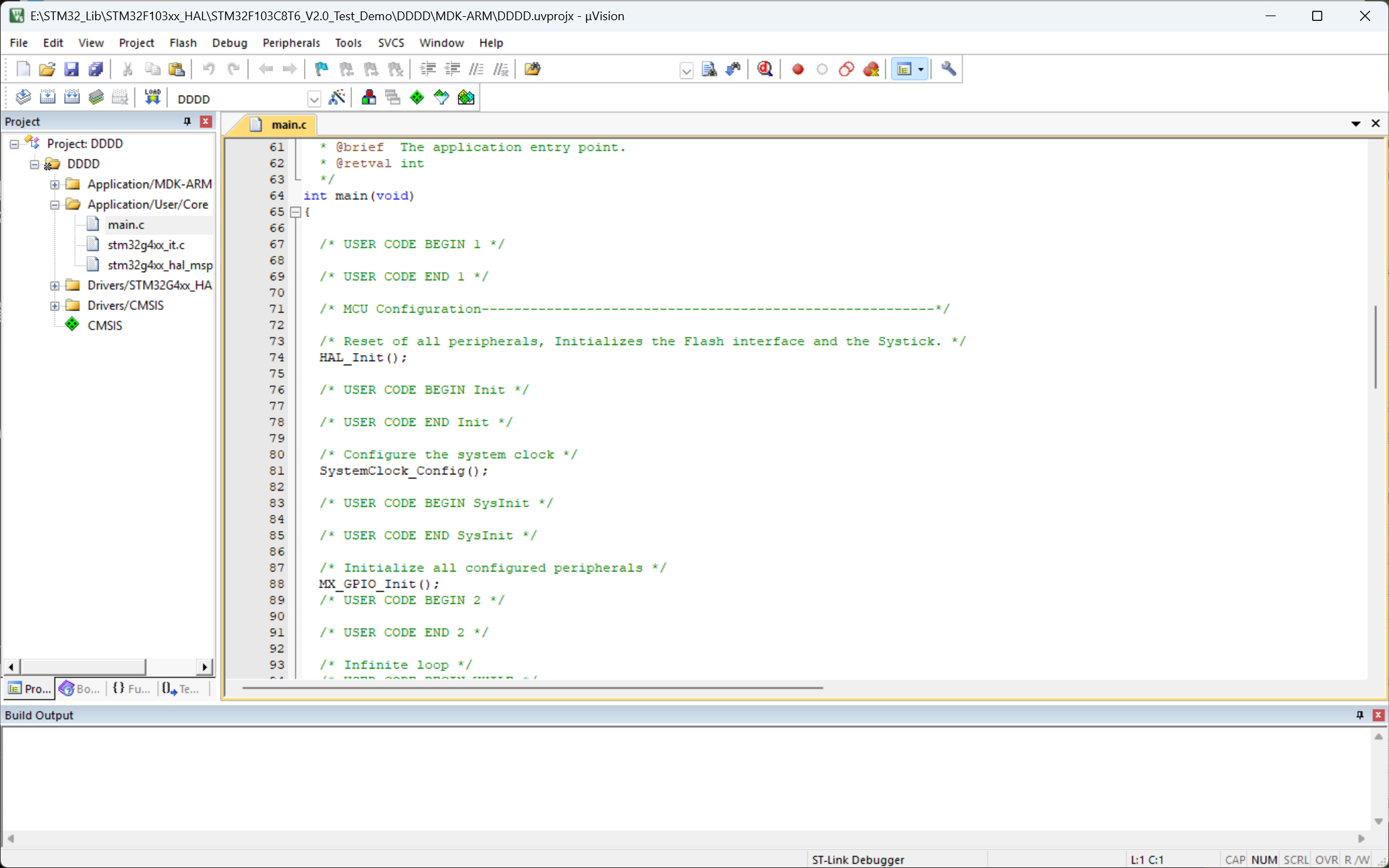Open Configuration wrench icon
The width and height of the screenshot is (1389, 868).
click(948, 69)
